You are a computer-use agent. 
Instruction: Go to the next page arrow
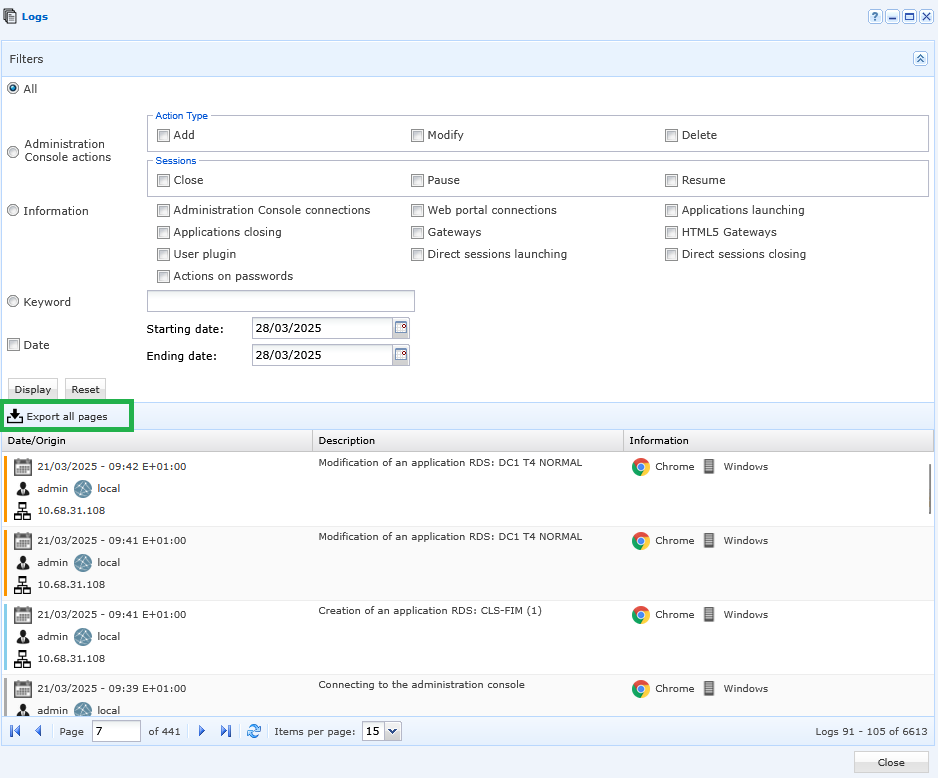[x=202, y=731]
